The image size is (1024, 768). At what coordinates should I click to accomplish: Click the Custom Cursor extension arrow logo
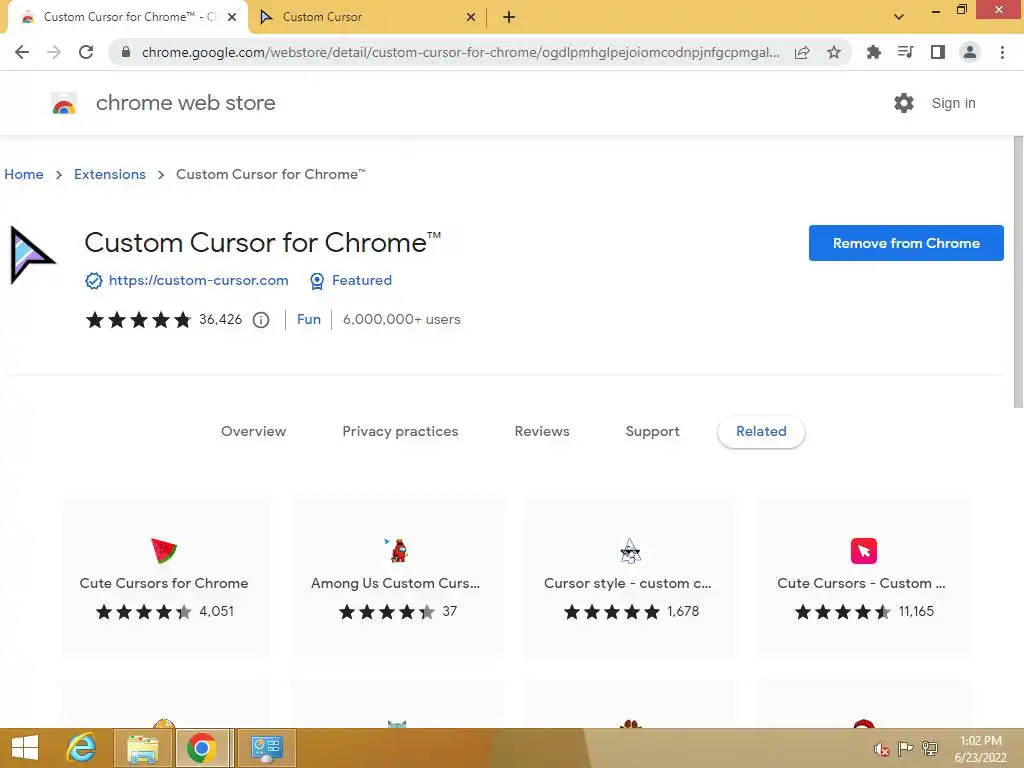tap(32, 255)
